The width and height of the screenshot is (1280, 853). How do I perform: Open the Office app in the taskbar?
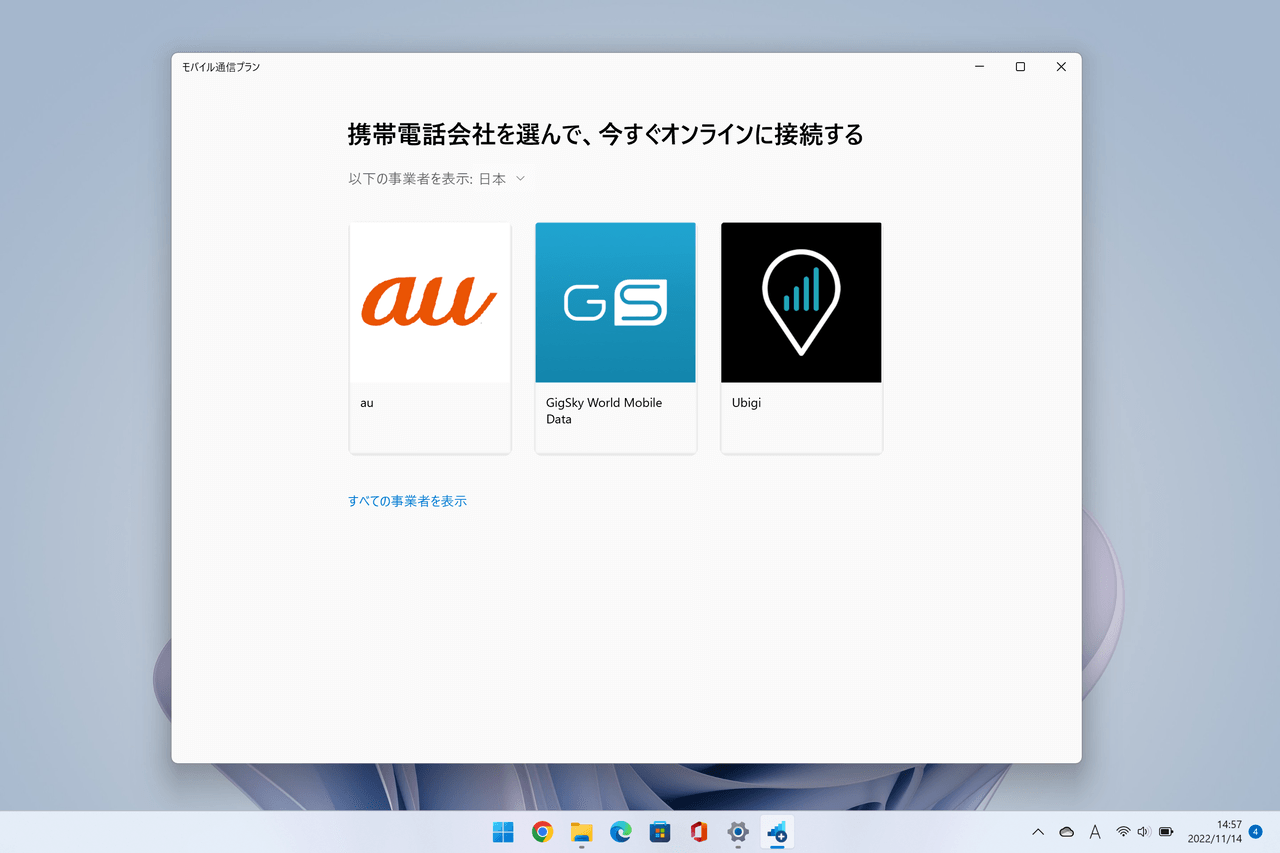(698, 832)
